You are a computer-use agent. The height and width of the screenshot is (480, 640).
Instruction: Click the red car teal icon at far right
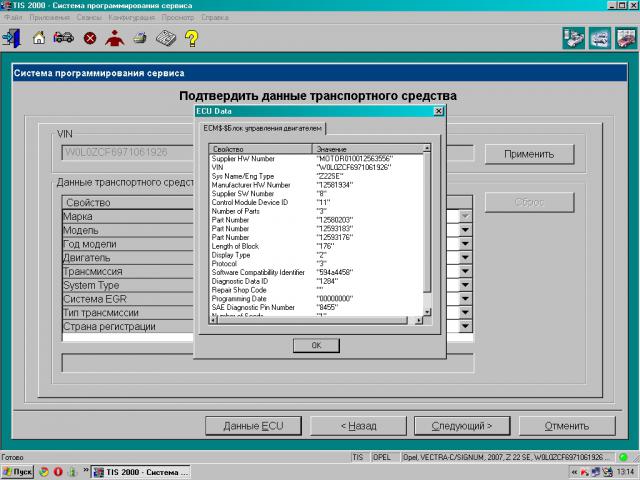point(626,38)
